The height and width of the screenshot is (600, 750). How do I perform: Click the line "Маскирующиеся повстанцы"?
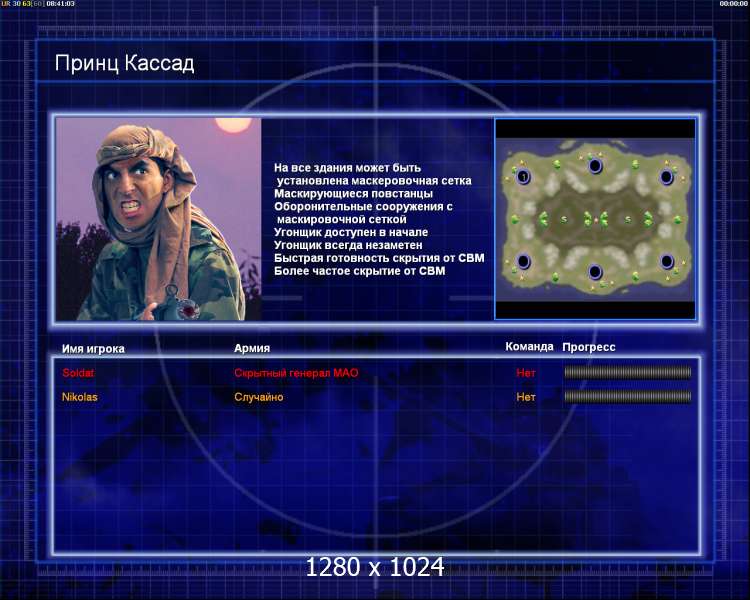[353, 194]
